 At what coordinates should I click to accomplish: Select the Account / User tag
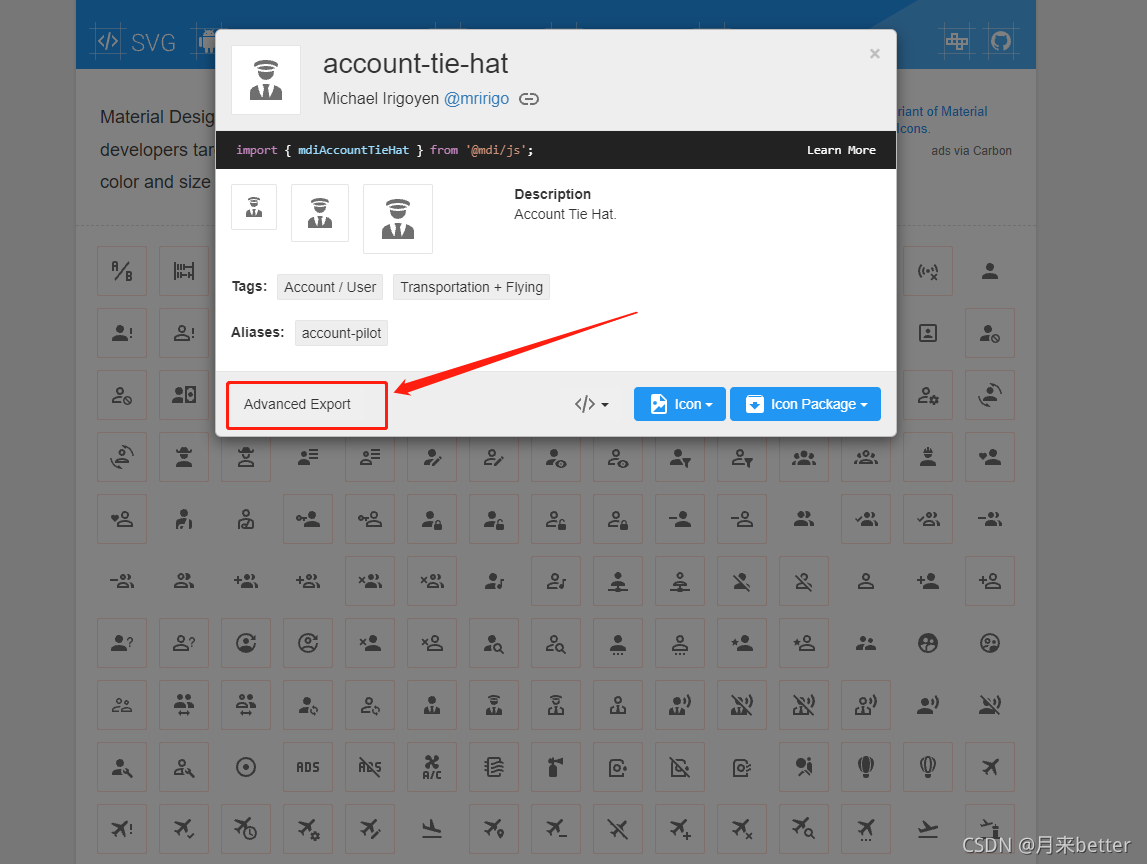click(330, 287)
